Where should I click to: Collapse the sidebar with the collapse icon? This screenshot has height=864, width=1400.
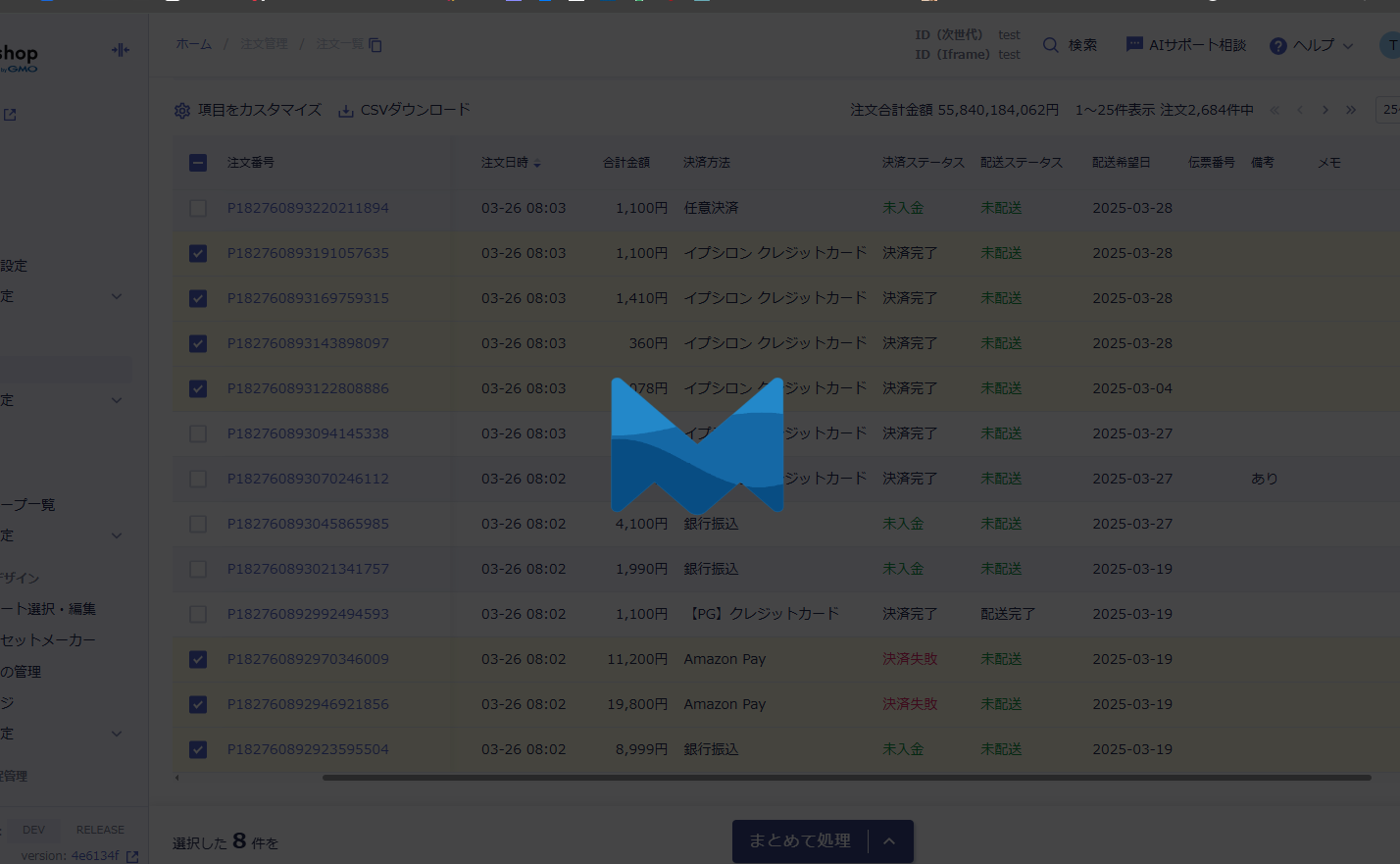pyautogui.click(x=121, y=50)
